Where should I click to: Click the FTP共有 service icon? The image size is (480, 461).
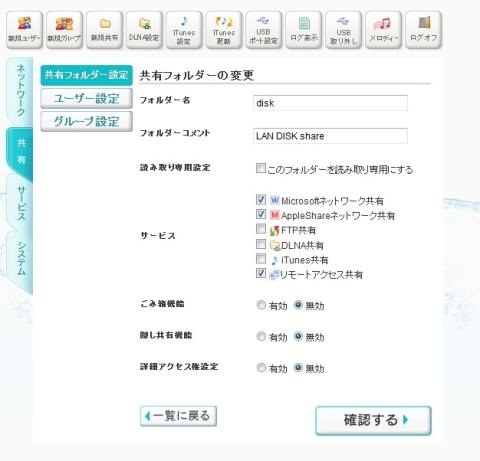point(274,230)
